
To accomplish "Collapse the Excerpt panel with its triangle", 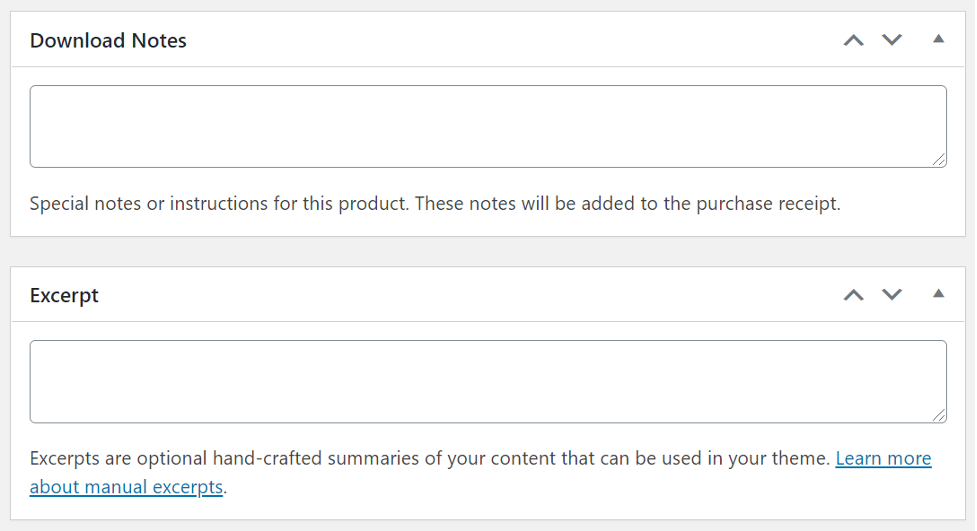I will [938, 294].
